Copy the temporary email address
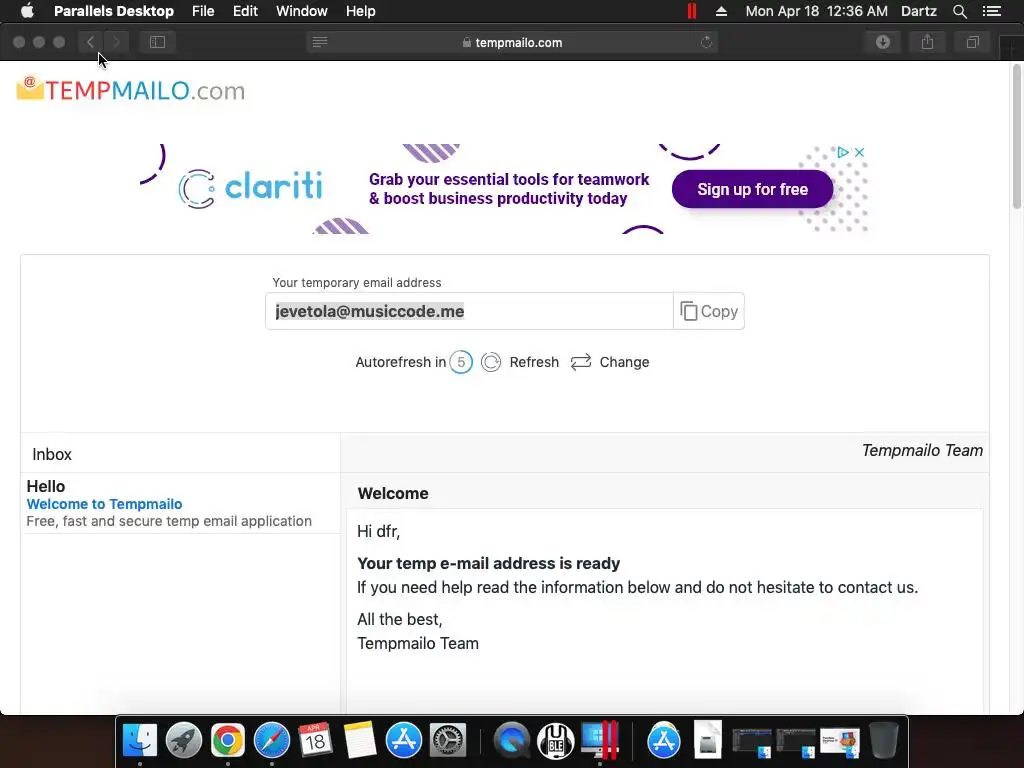This screenshot has height=768, width=1024. click(x=709, y=312)
